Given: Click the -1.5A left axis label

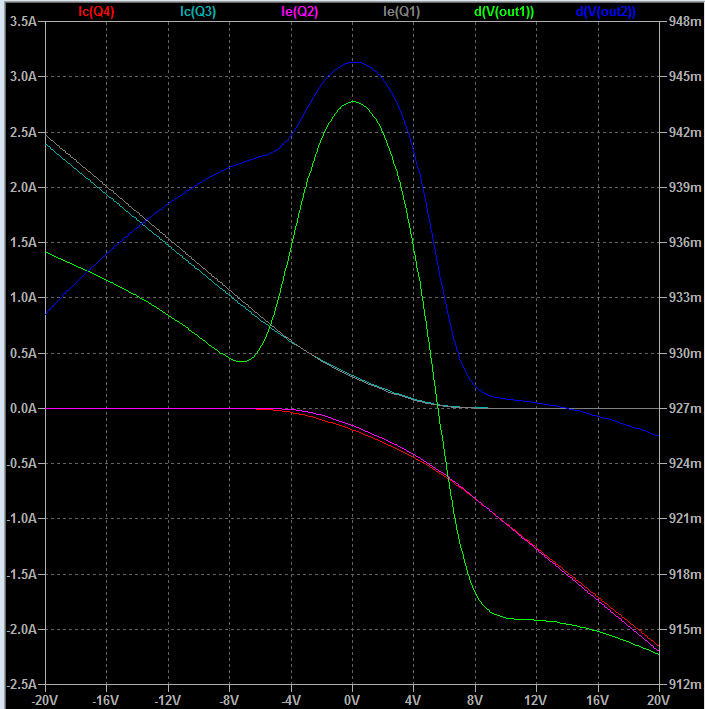Looking at the screenshot, I should [21, 574].
